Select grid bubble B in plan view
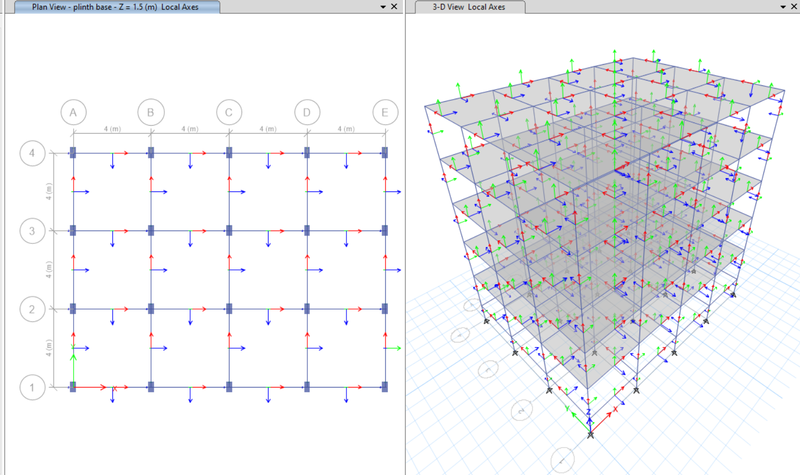This screenshot has width=800, height=475. tap(151, 112)
